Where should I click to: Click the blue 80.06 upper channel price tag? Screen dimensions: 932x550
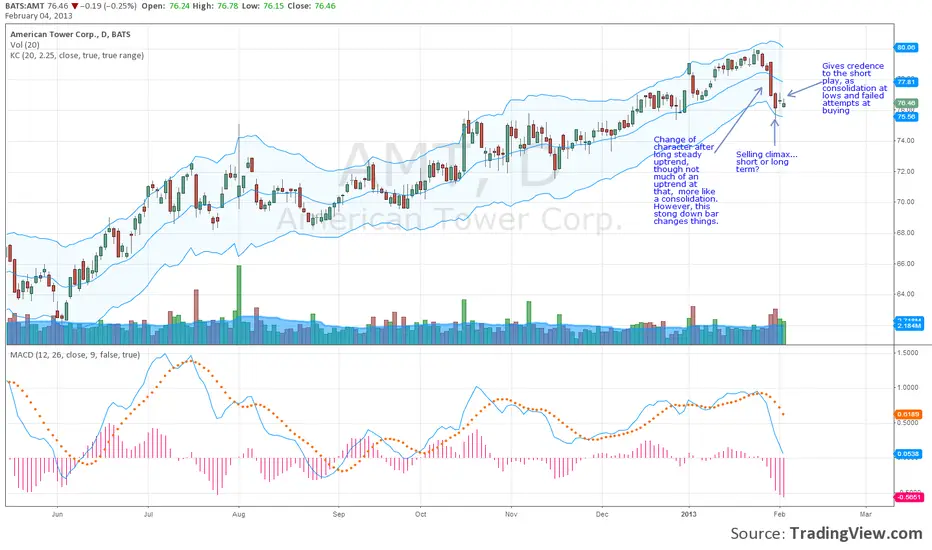[906, 47]
